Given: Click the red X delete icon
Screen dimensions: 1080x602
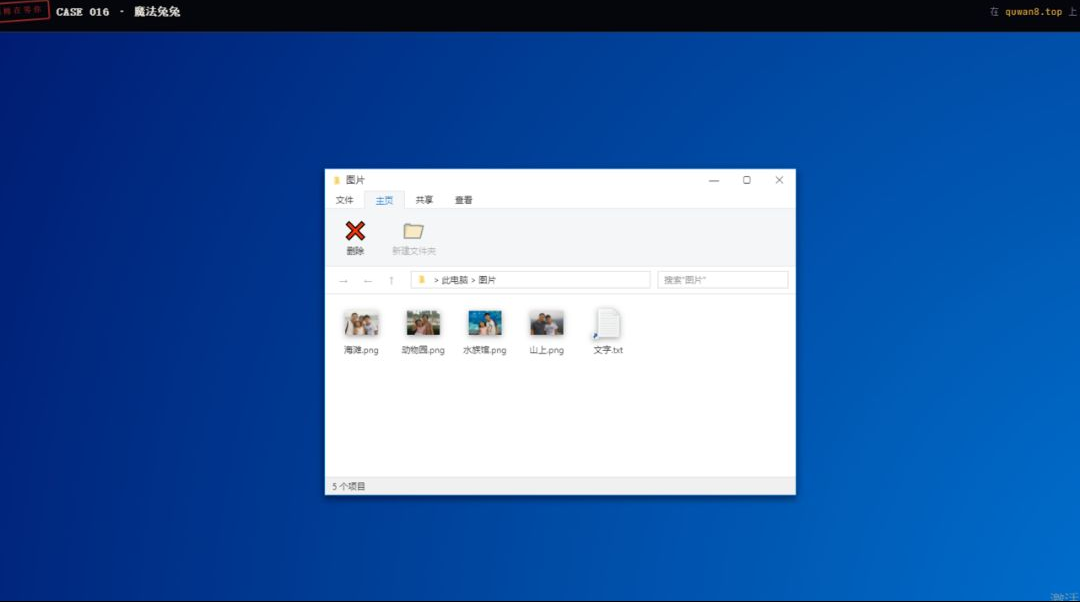Looking at the screenshot, I should click(355, 231).
